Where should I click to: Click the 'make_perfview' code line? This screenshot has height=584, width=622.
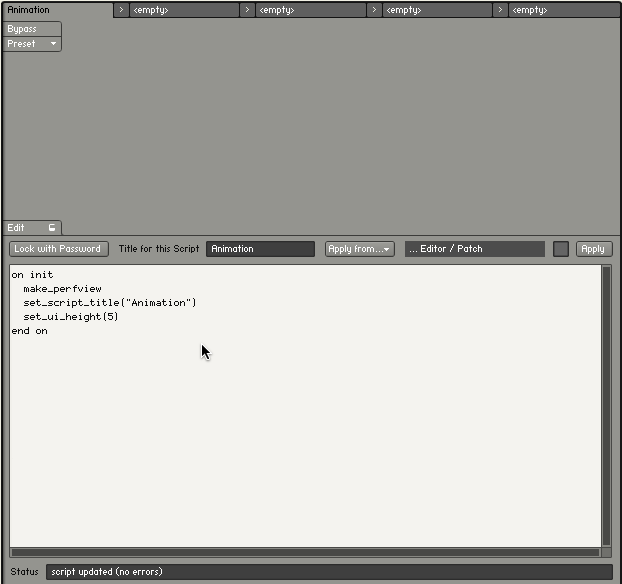pyautogui.click(x=62, y=289)
